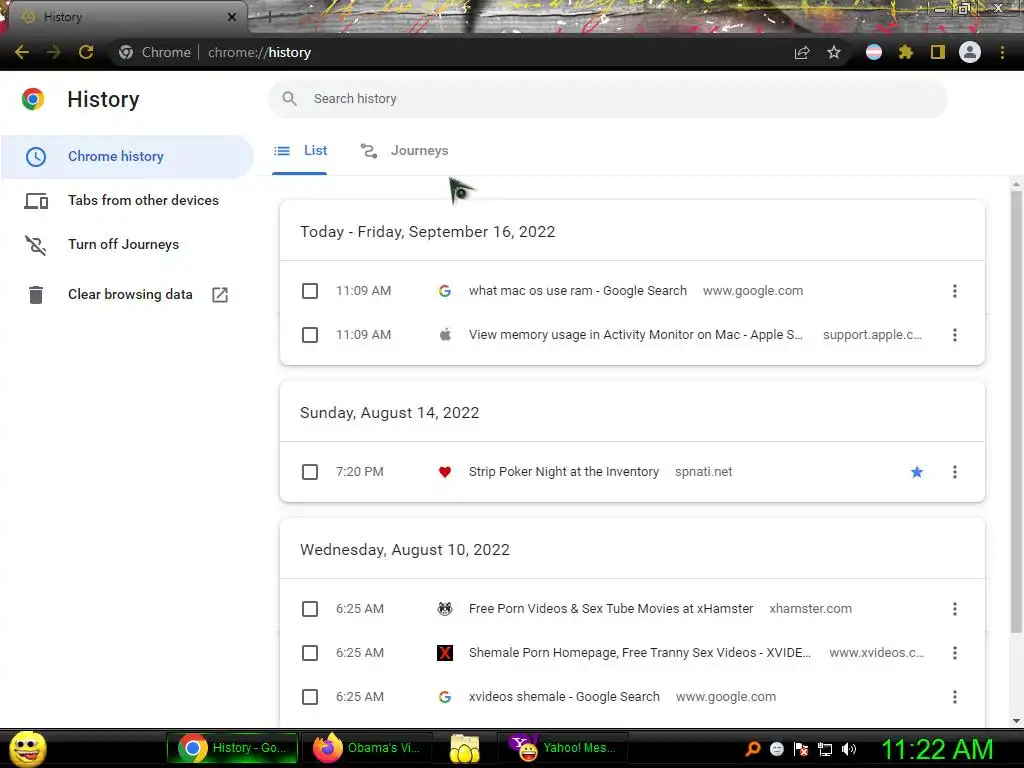Click the history page vertical scrollbar

pos(1016,411)
